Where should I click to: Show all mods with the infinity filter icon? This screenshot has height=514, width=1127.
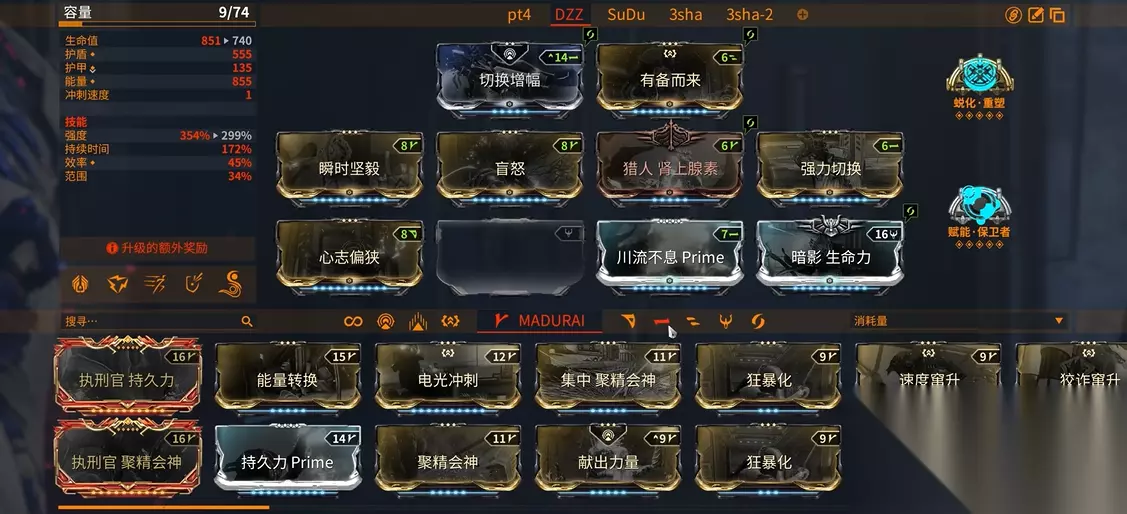tap(353, 321)
